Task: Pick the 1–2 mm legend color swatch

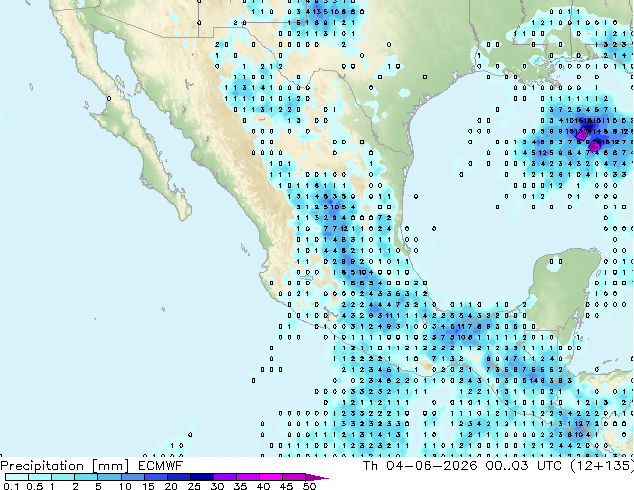Action: click(63, 477)
